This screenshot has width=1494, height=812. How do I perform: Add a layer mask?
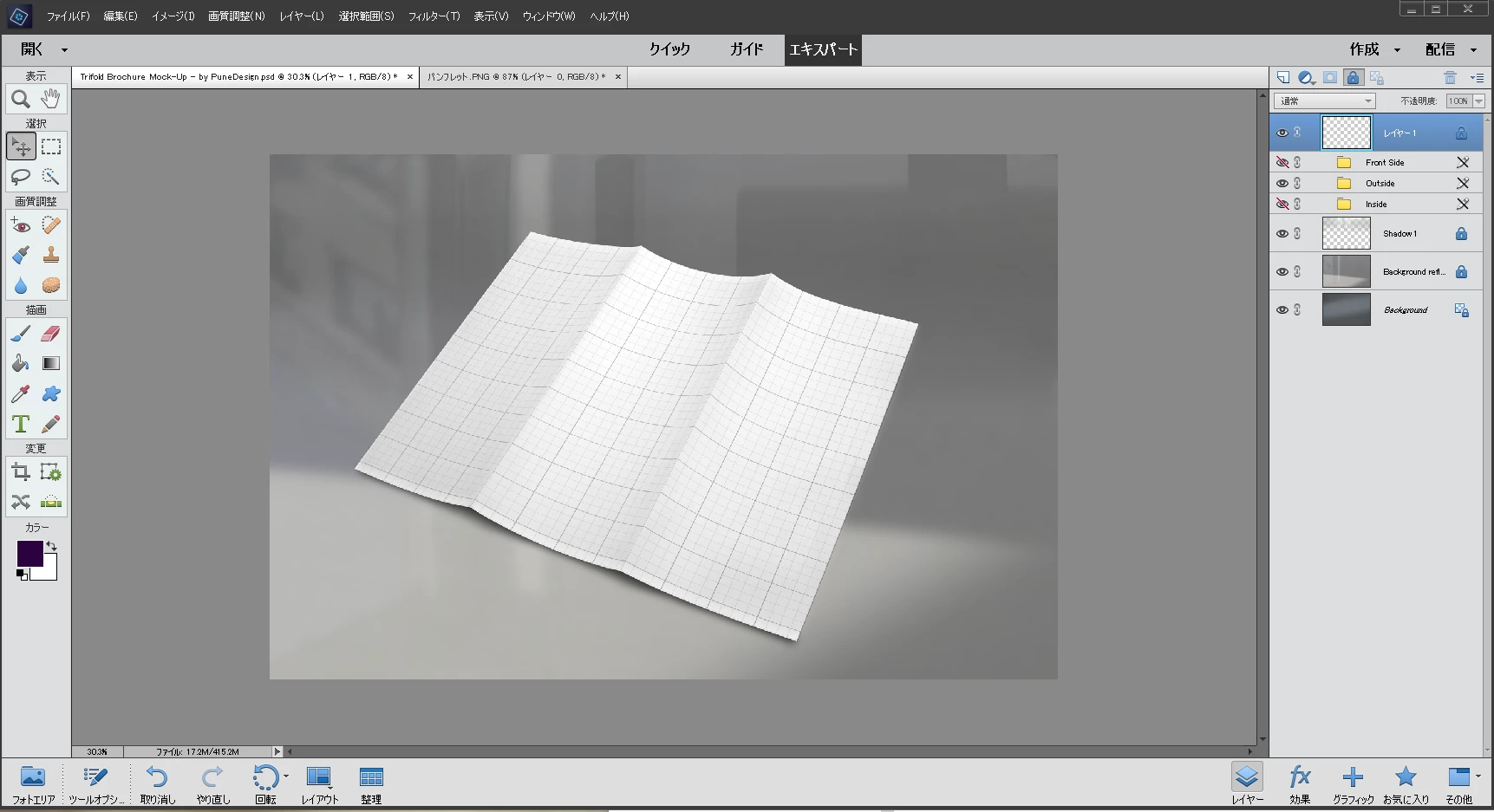coord(1330,77)
